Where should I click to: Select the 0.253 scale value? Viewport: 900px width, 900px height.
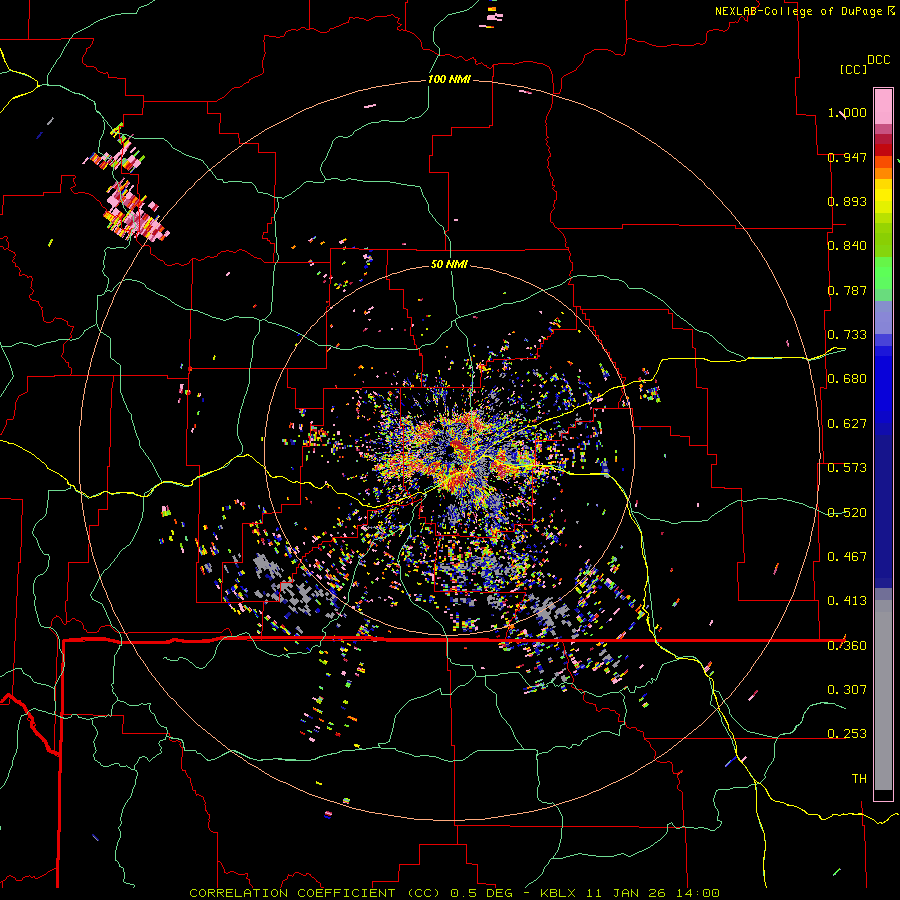point(847,734)
